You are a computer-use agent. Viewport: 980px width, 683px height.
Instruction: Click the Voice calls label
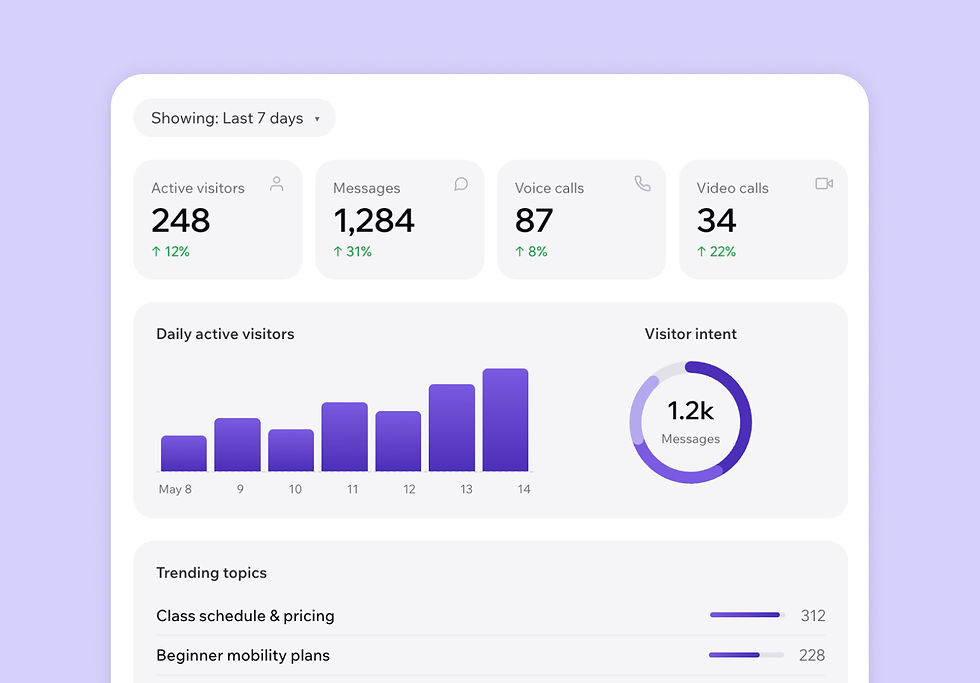tap(549, 188)
